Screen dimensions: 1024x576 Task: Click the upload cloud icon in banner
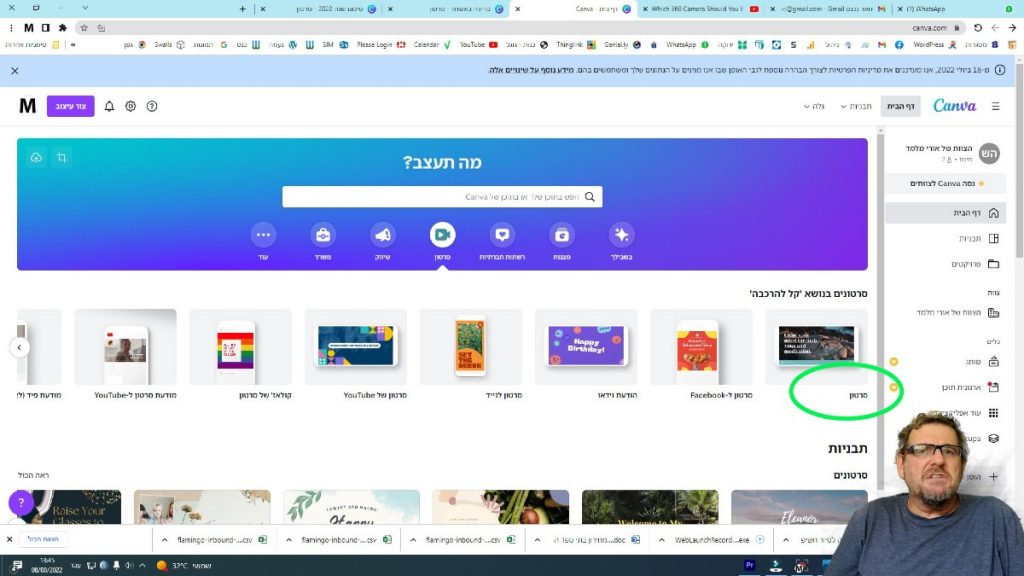pos(36,157)
